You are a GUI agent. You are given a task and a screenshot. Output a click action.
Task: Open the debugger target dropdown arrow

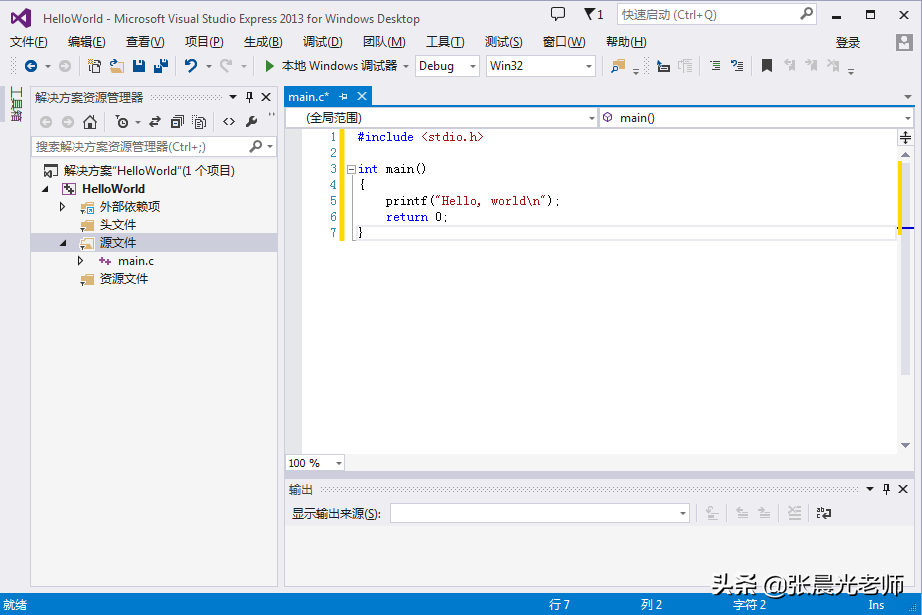click(x=406, y=66)
